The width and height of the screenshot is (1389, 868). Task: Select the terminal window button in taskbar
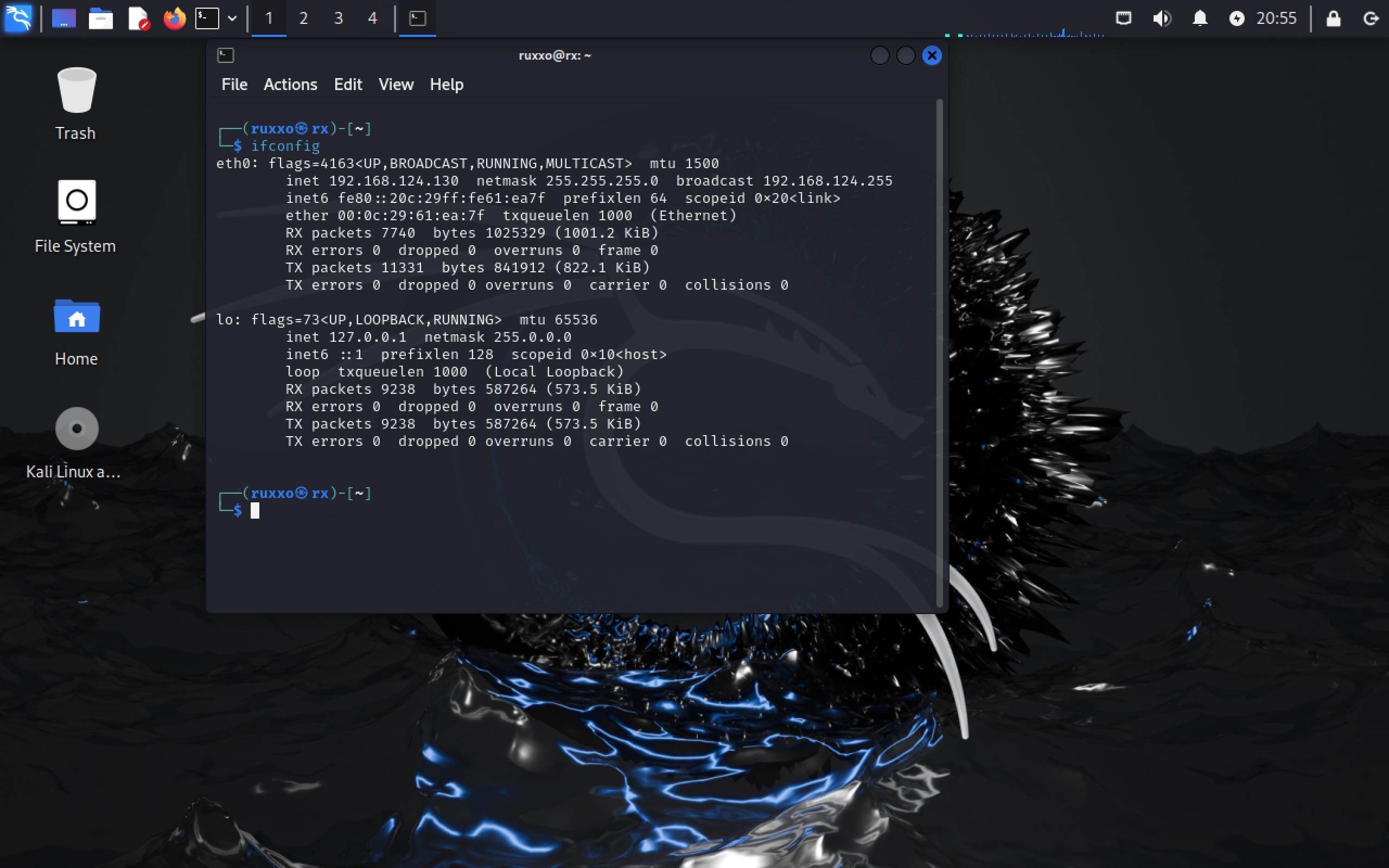point(417,18)
